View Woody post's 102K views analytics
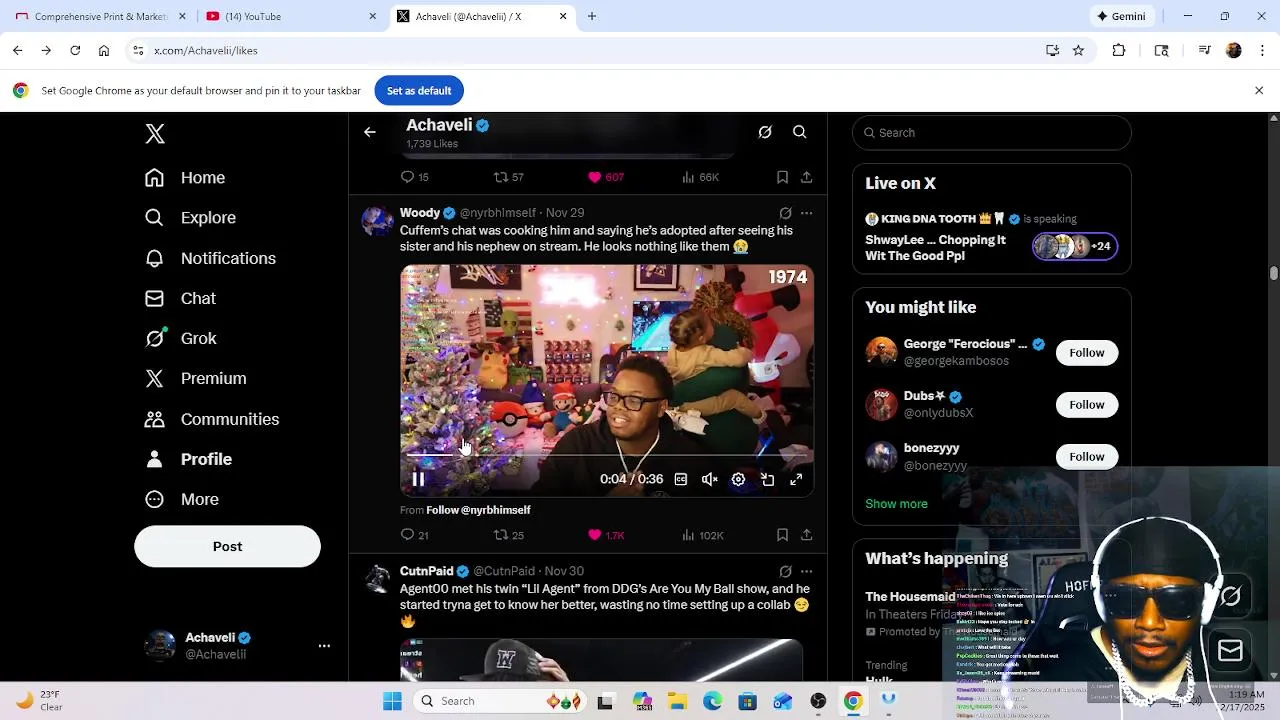The width and height of the screenshot is (1280, 720). tap(702, 535)
